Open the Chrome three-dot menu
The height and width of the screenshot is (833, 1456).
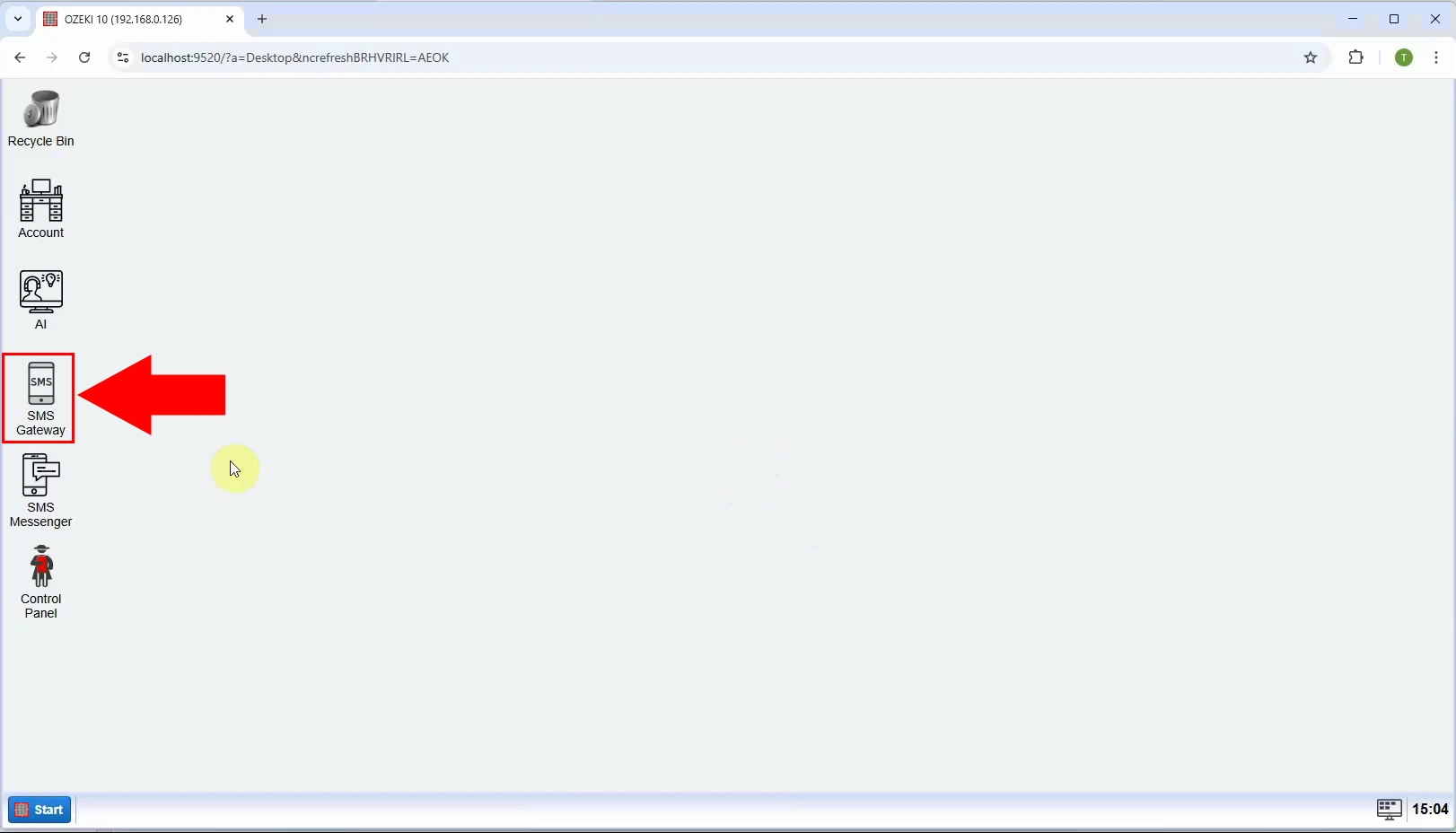pyautogui.click(x=1436, y=57)
